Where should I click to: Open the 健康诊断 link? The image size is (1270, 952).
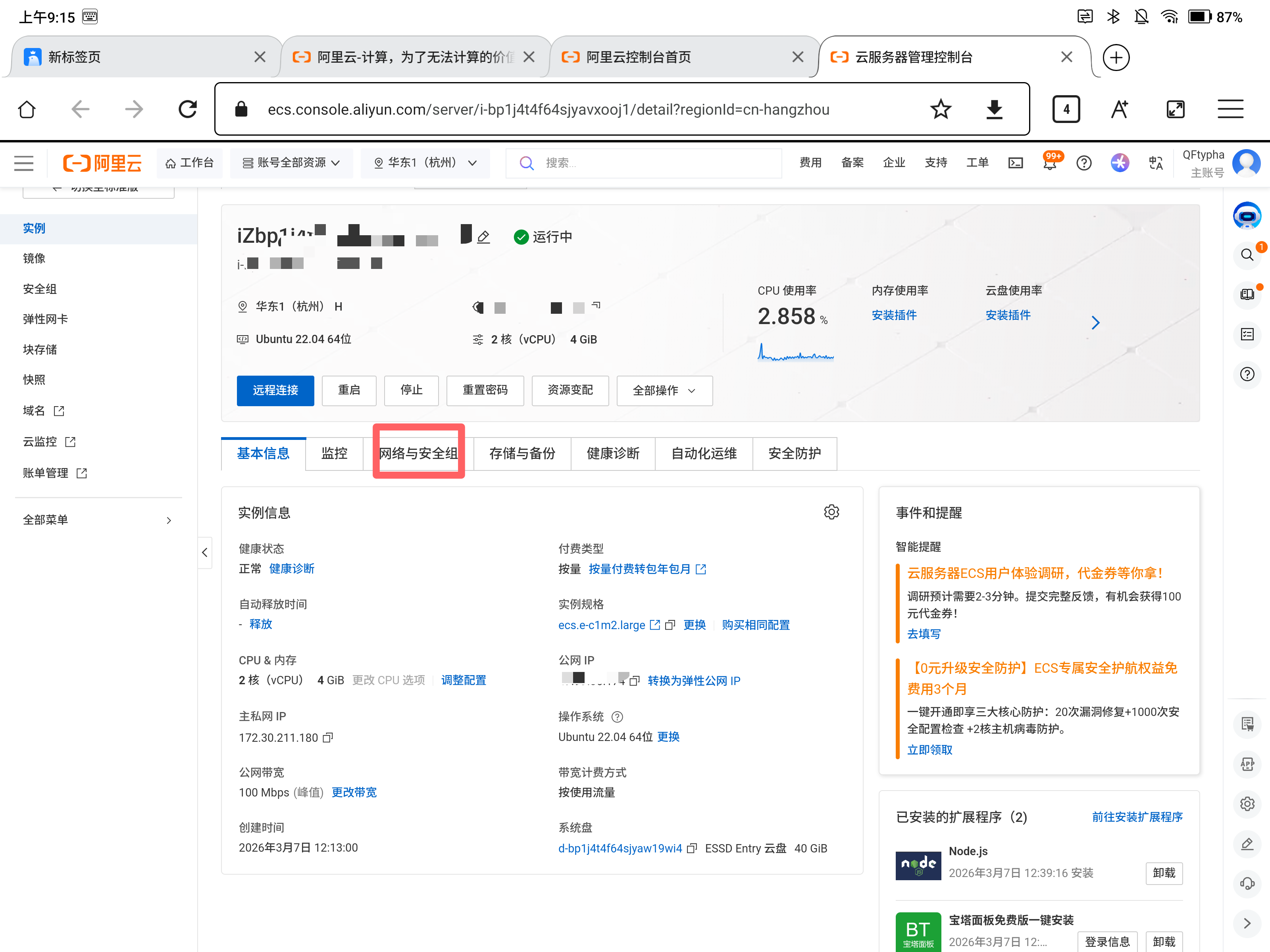pyautogui.click(x=292, y=569)
